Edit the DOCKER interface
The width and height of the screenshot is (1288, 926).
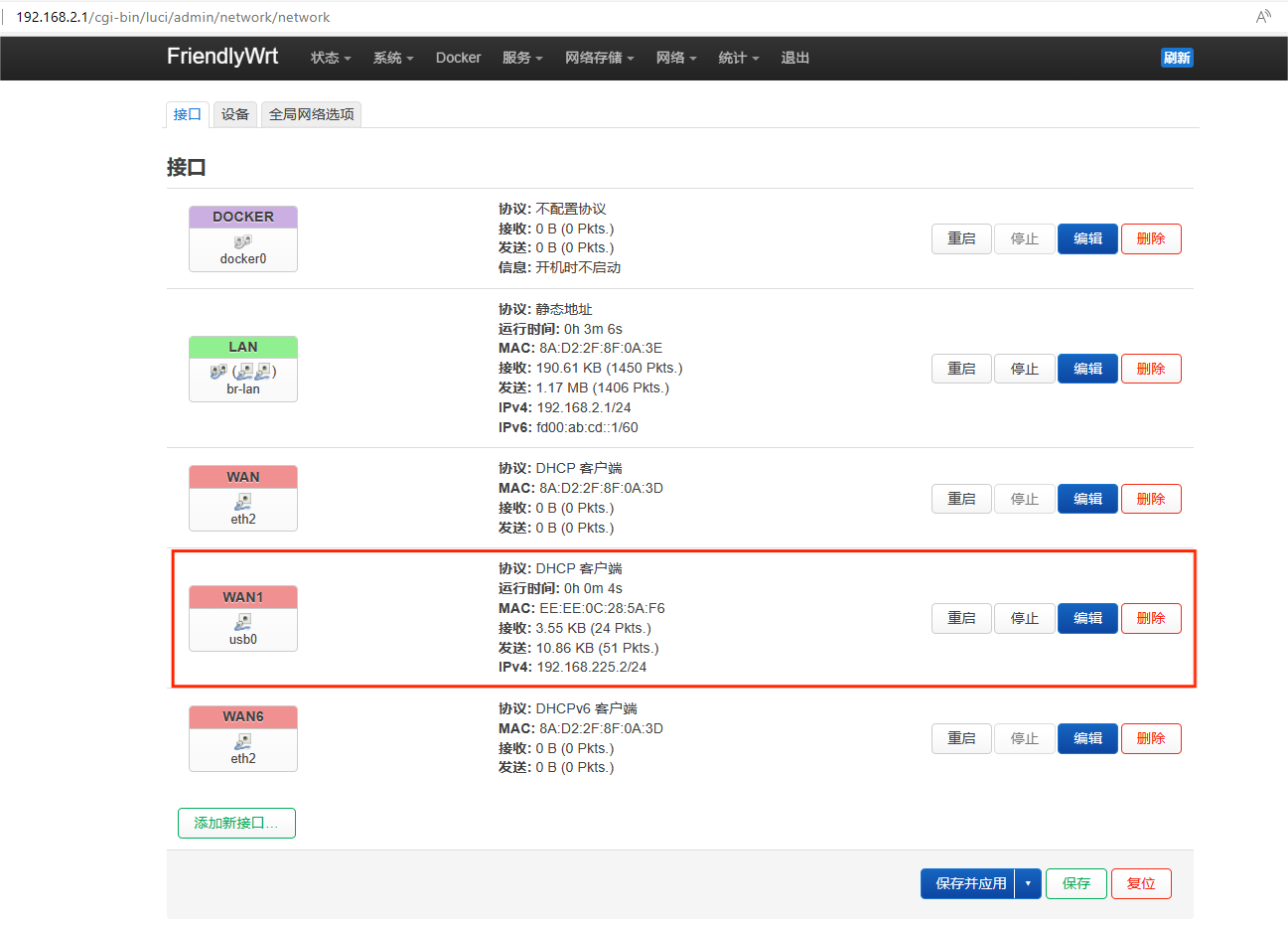[x=1087, y=238]
